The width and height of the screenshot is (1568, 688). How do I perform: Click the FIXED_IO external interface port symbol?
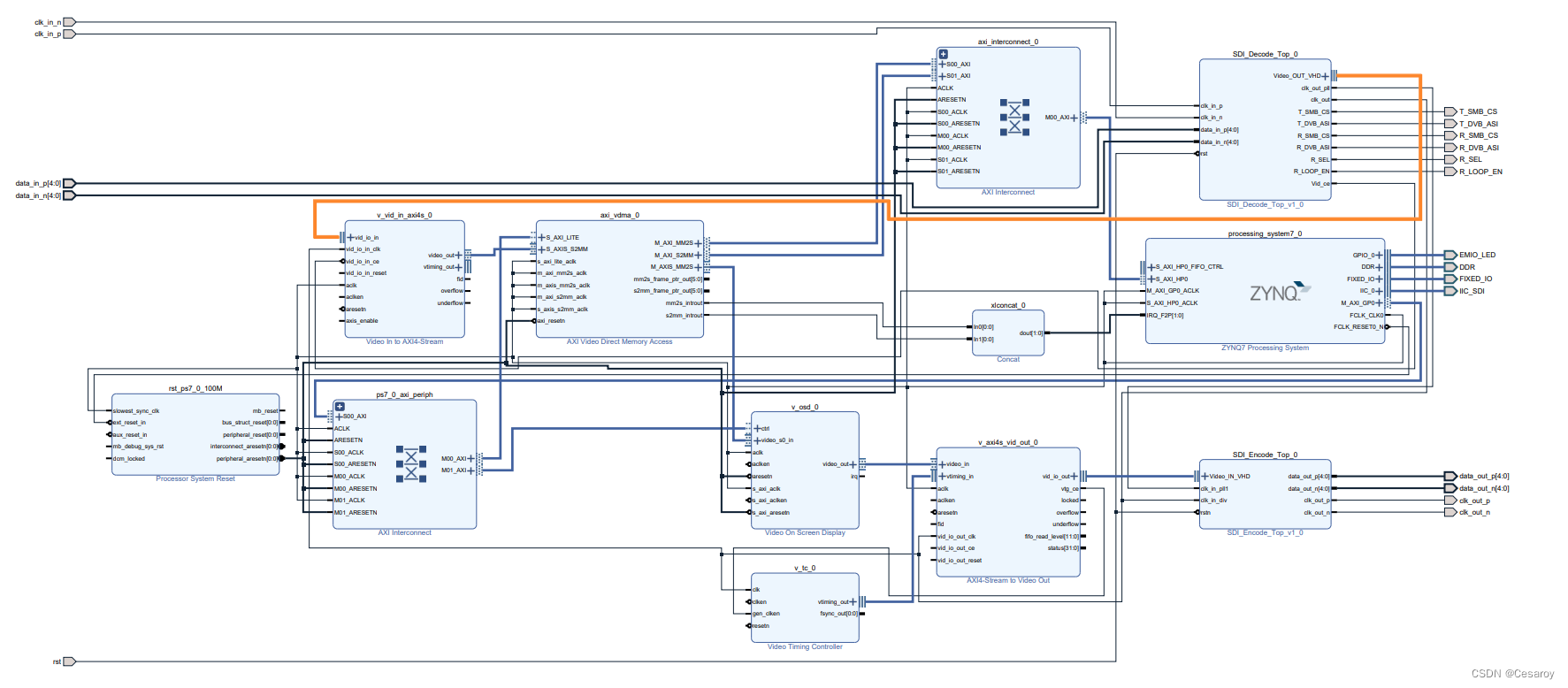(x=1450, y=279)
